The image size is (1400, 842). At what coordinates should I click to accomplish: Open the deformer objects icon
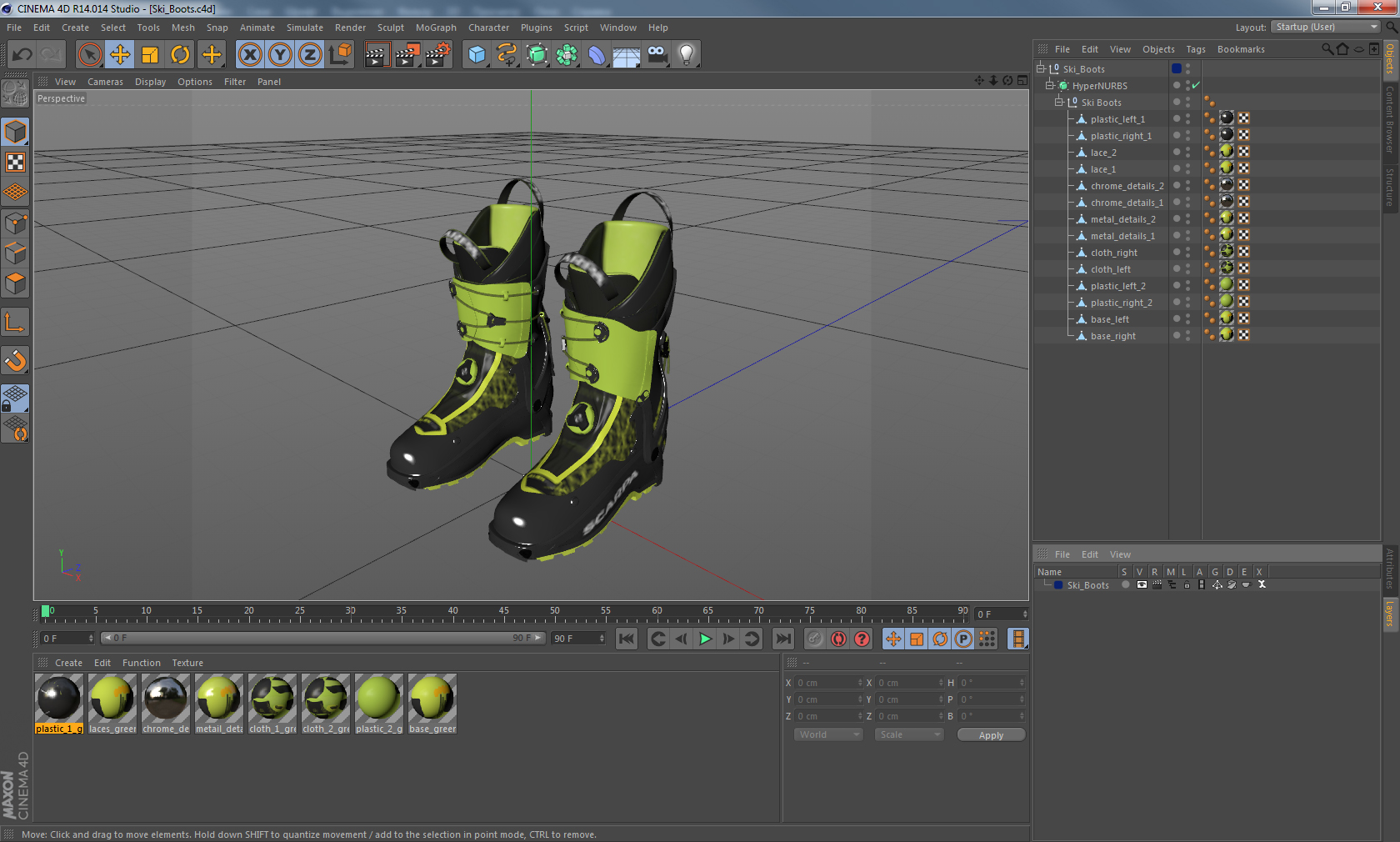coord(597,55)
